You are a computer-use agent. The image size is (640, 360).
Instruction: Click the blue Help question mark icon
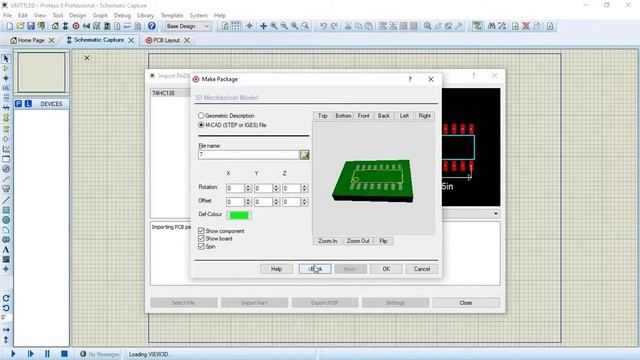151,26
